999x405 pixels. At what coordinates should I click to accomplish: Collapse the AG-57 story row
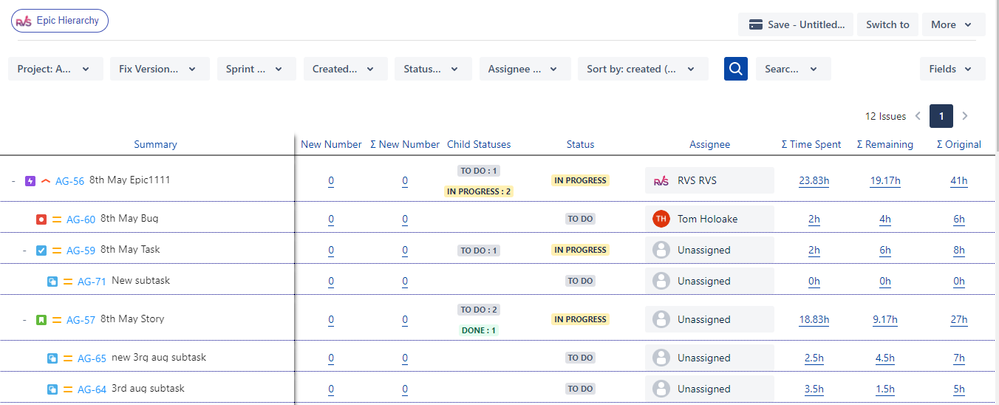pyautogui.click(x=24, y=320)
